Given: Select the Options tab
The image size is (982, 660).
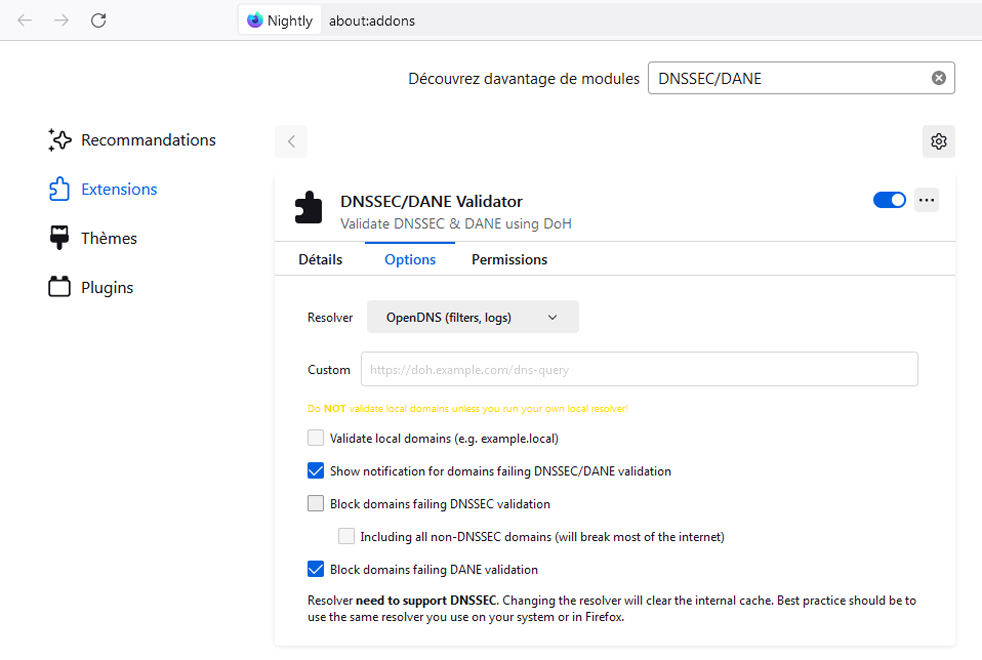Looking at the screenshot, I should (x=410, y=259).
